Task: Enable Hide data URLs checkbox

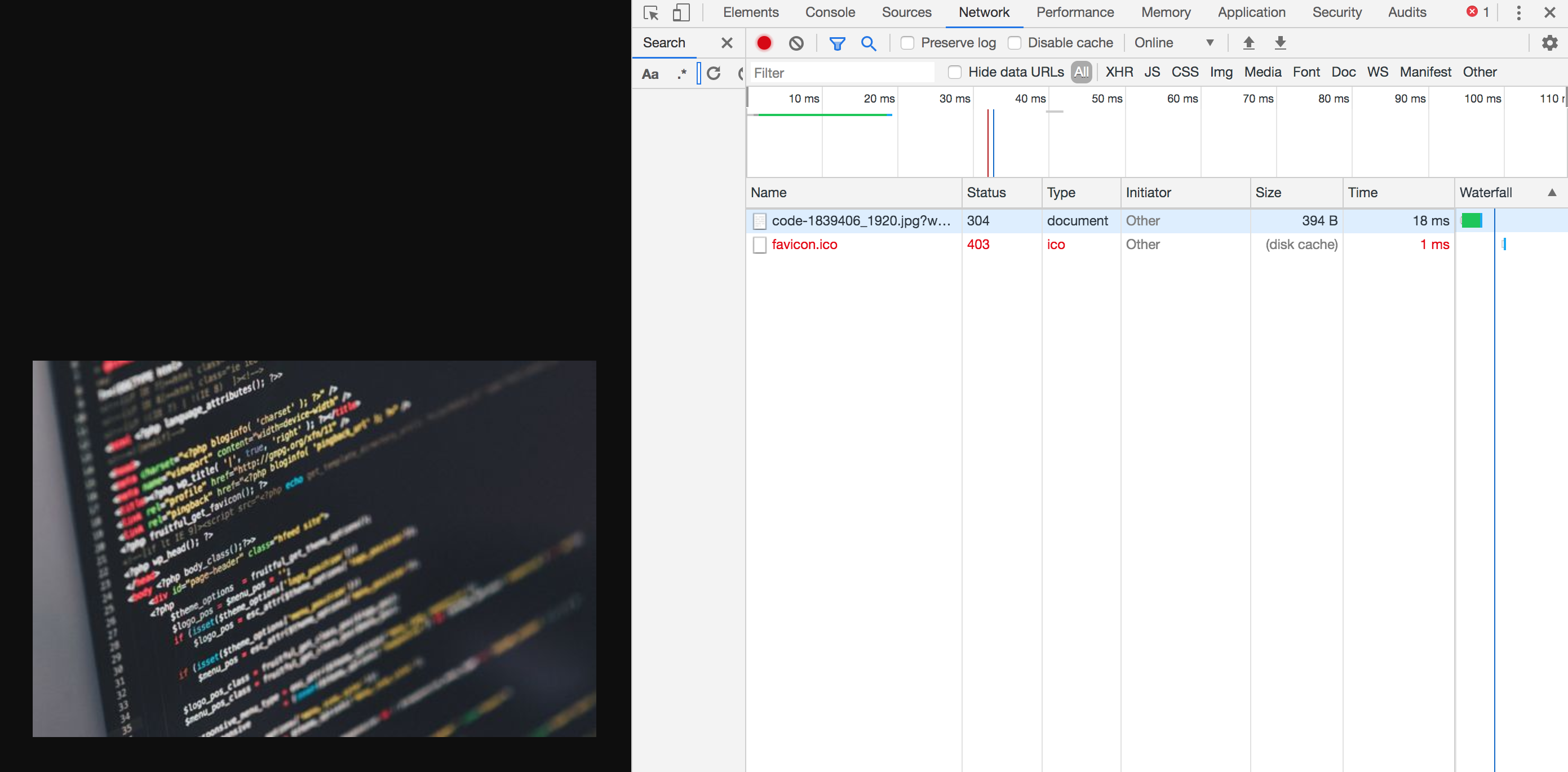Action: (x=954, y=72)
